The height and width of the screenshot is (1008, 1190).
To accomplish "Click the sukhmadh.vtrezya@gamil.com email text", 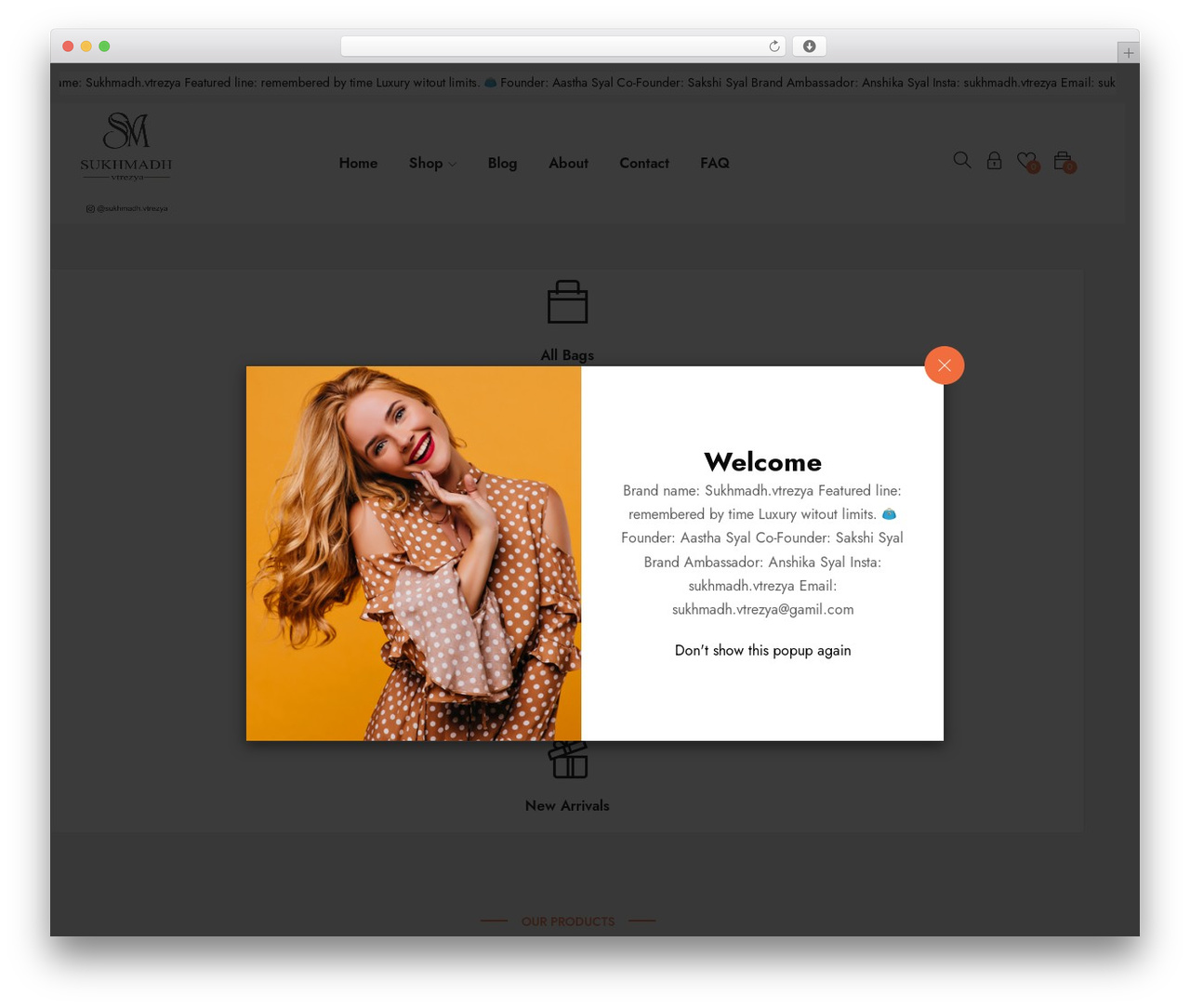I will pyautogui.click(x=762, y=609).
